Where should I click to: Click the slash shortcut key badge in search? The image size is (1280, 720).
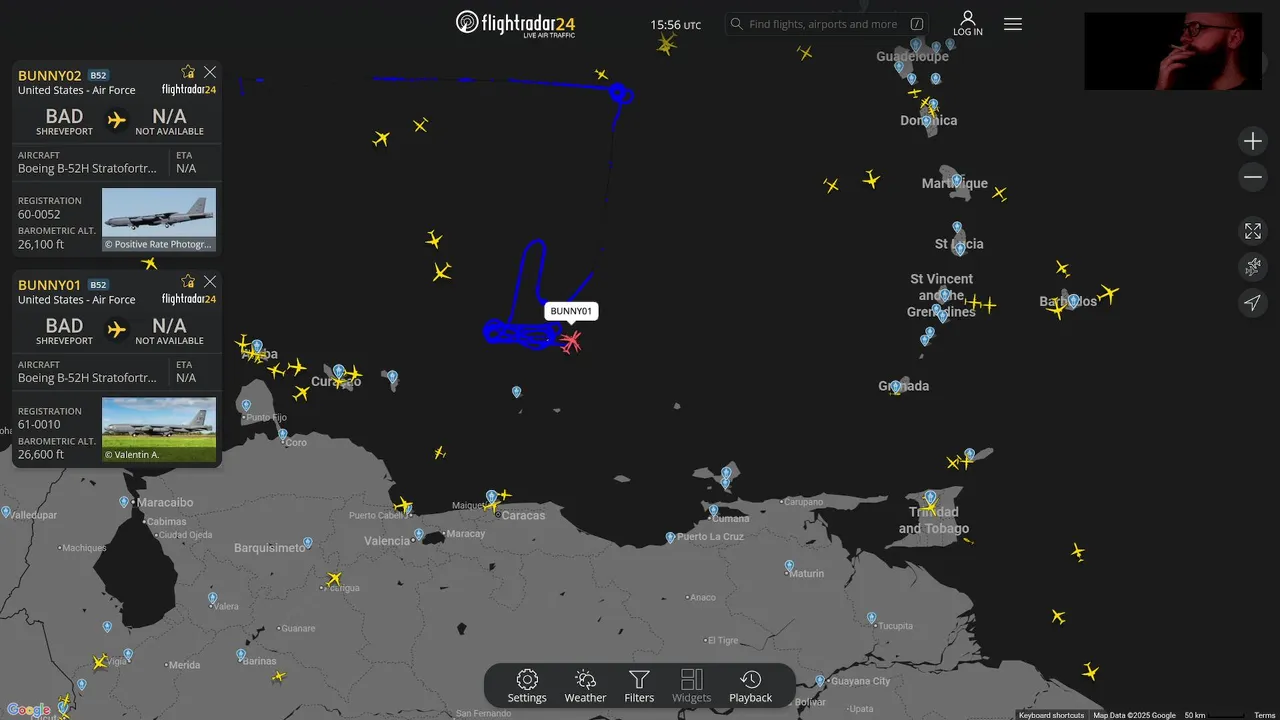tap(917, 24)
